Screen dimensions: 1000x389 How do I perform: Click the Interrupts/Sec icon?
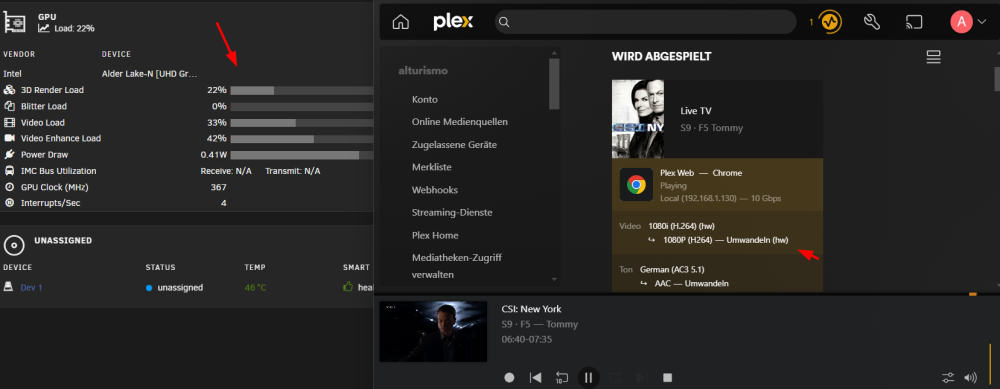9,203
